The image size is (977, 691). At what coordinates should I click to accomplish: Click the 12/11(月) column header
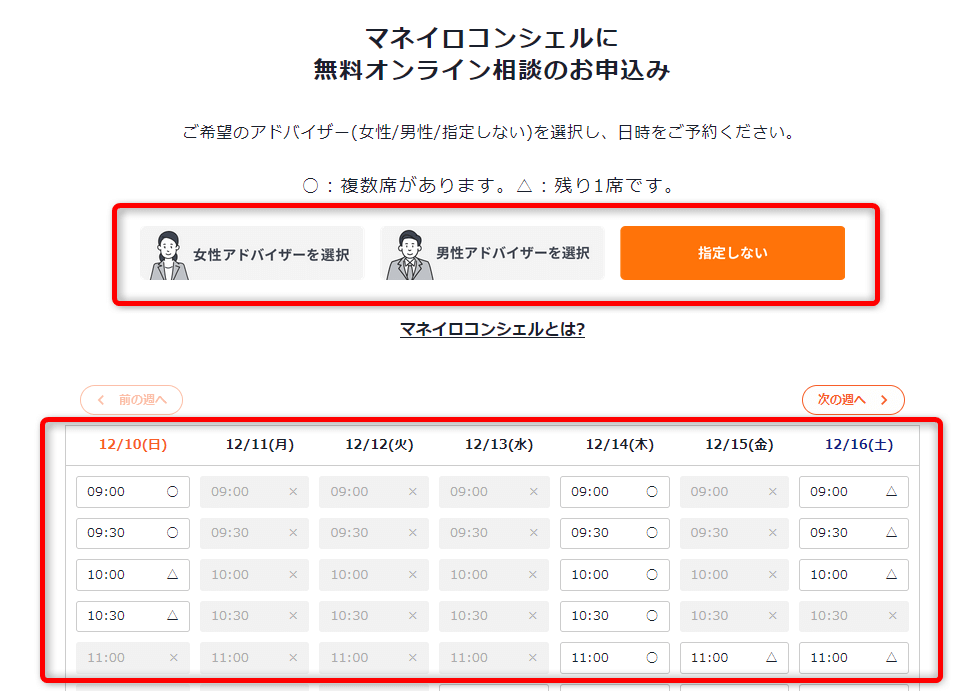(260, 444)
